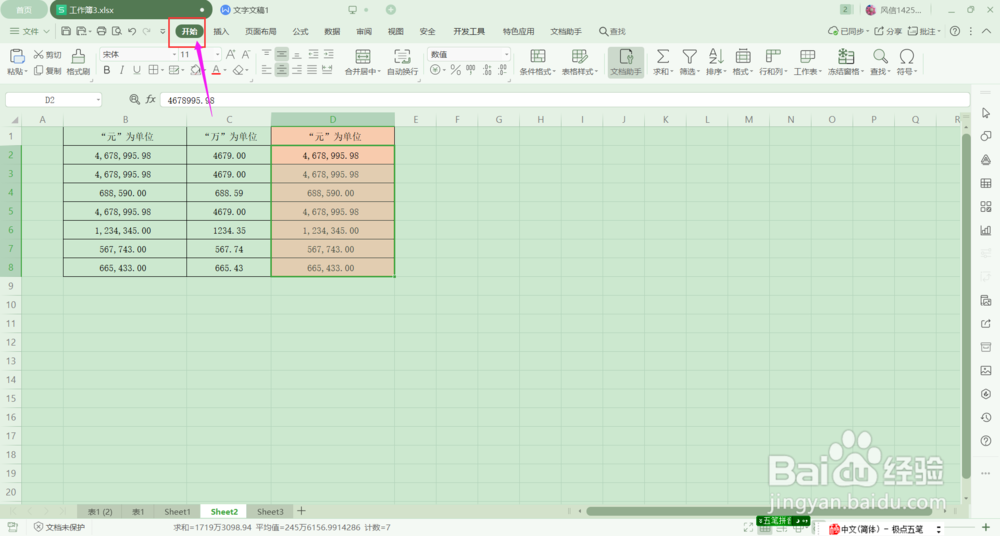Screen dimensions: 1000x536
Task: Open the number format 数值 dropdown
Action: tap(506, 54)
